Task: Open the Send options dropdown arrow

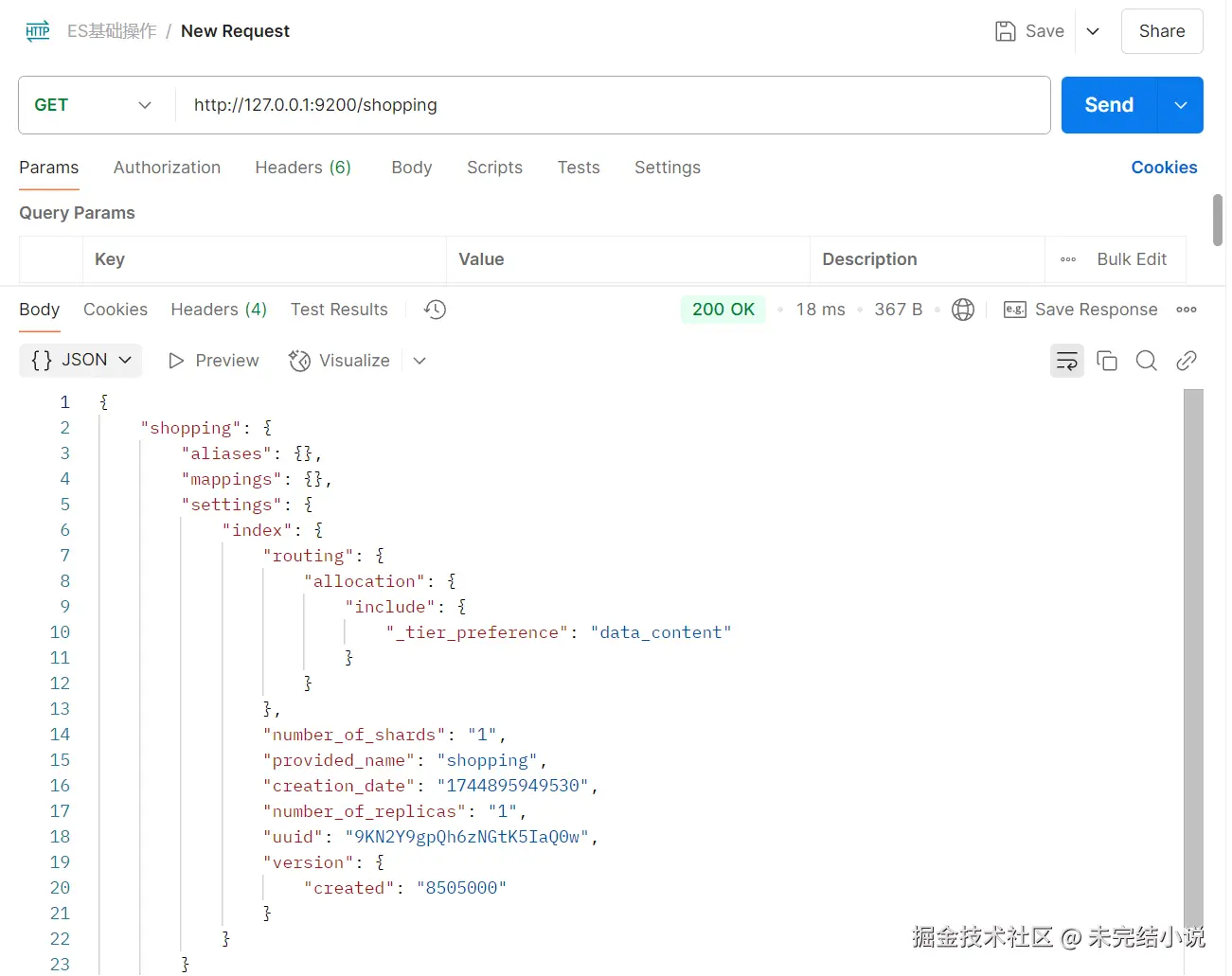Action: (x=1181, y=105)
